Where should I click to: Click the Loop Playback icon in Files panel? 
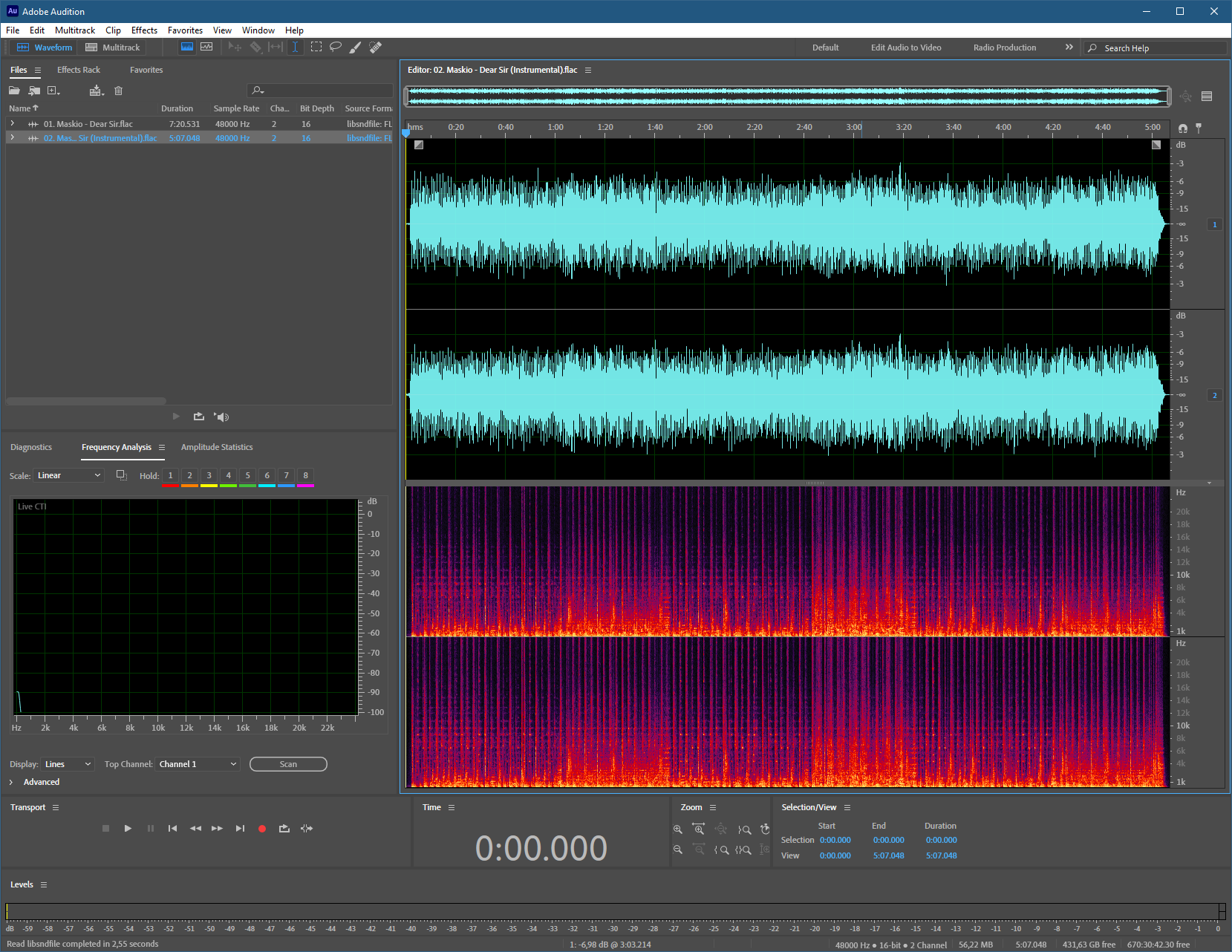coord(199,417)
